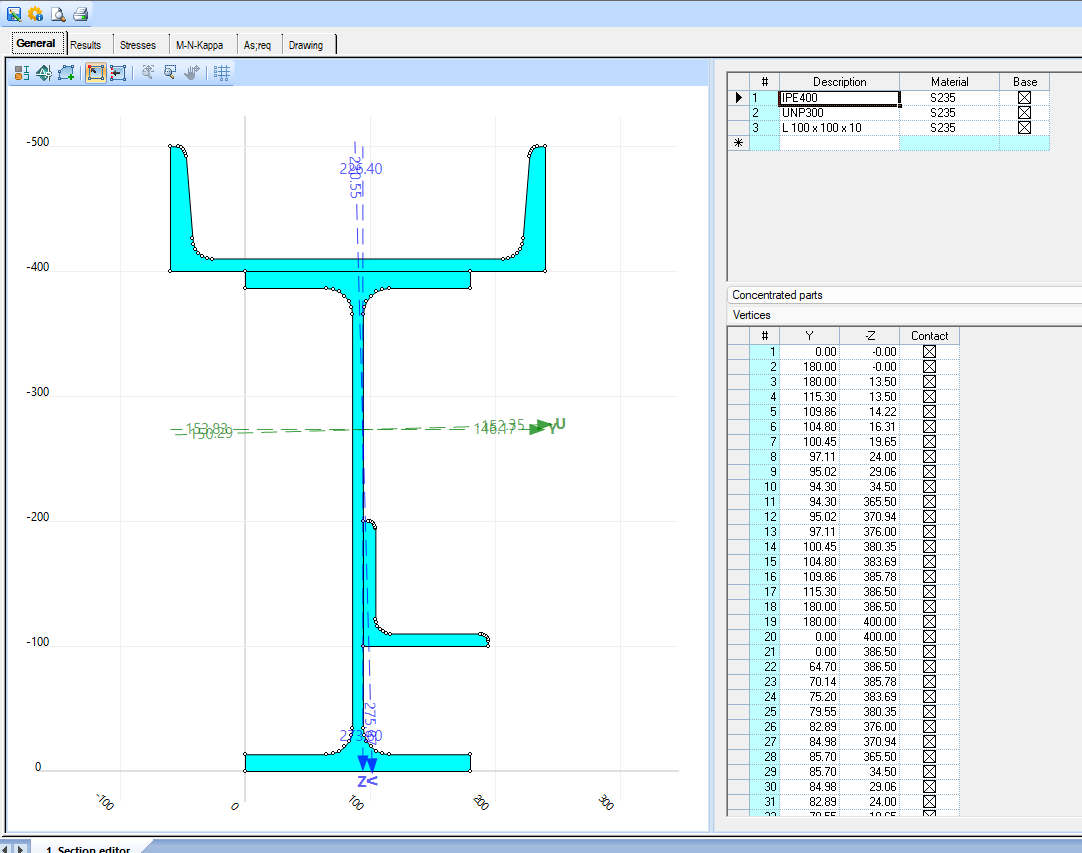Toggle Base checkbox for IPE400
This screenshot has width=1082, height=853.
click(x=1025, y=98)
